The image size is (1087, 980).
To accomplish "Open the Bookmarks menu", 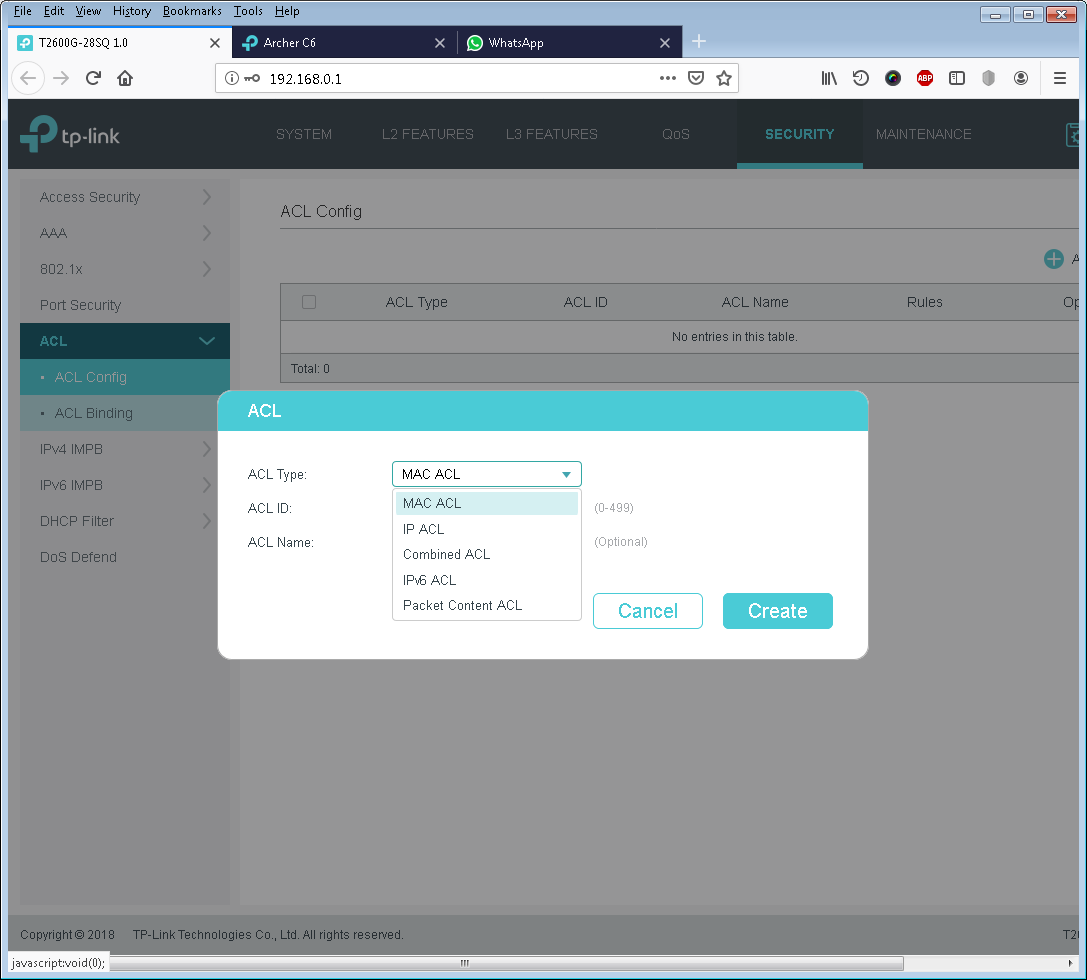I will (192, 11).
